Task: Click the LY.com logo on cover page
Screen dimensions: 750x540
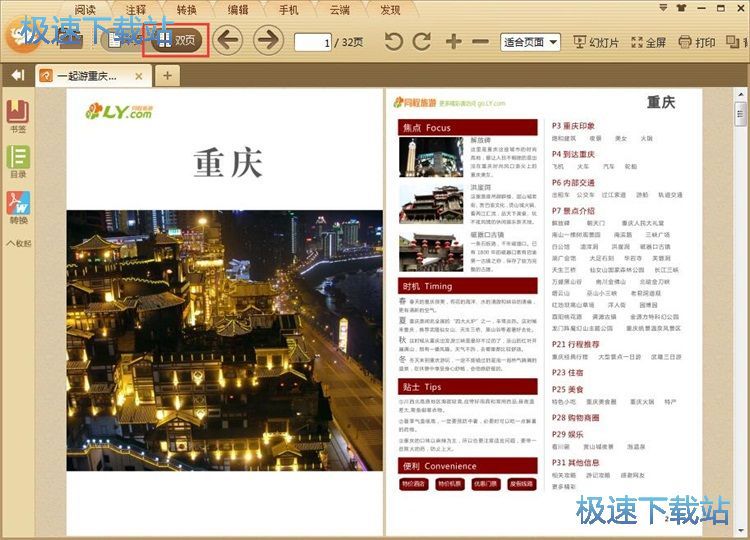Action: tap(119, 112)
